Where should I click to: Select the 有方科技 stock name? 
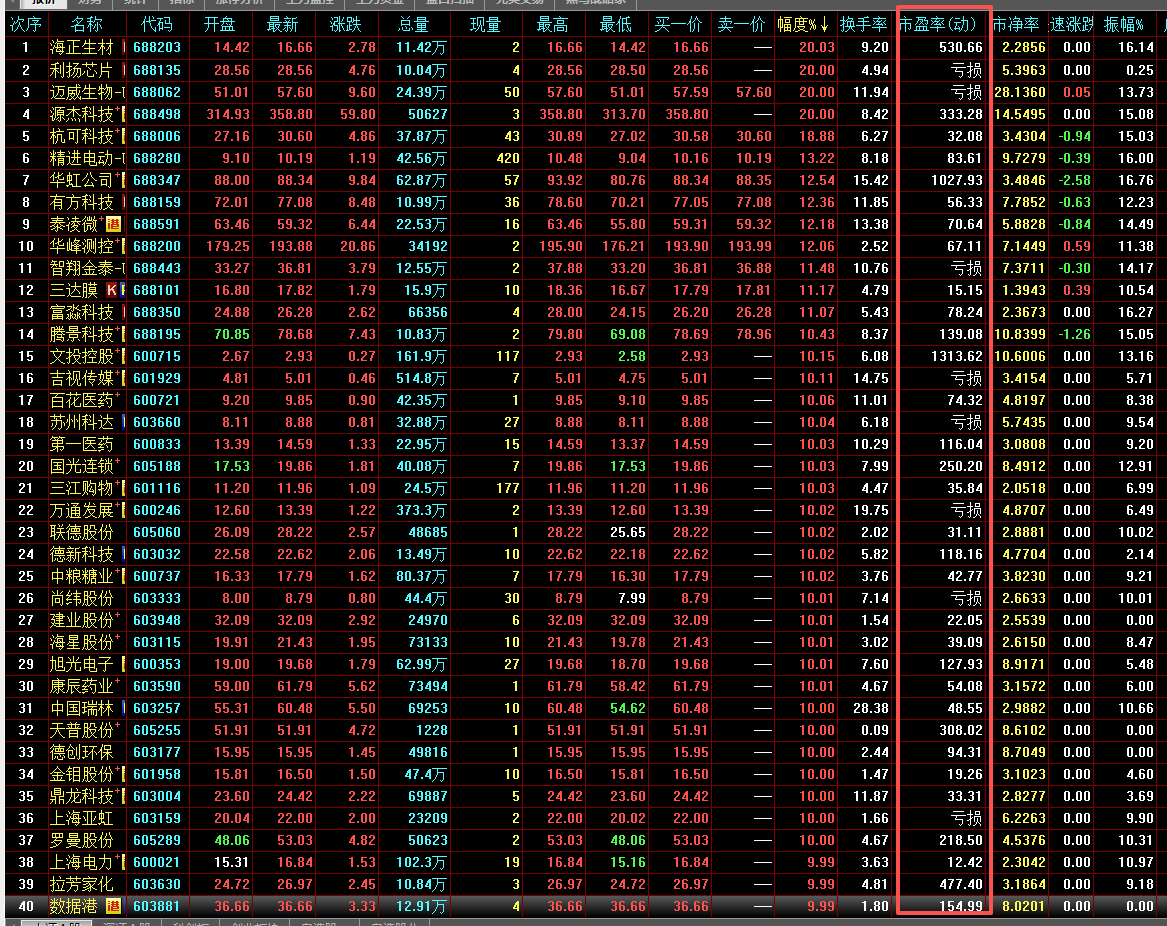[x=82, y=202]
